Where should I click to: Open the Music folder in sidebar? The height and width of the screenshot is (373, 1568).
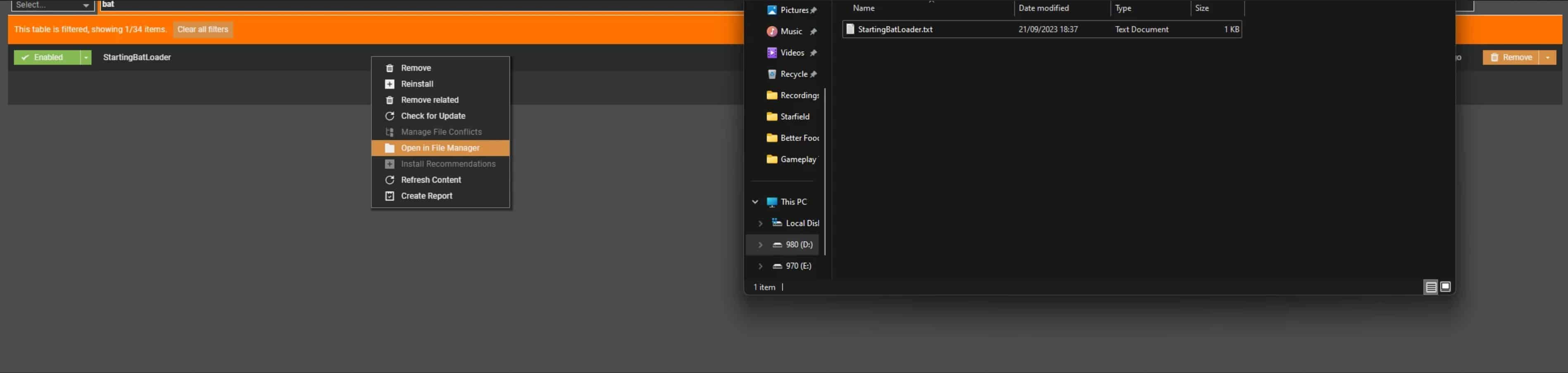[791, 32]
